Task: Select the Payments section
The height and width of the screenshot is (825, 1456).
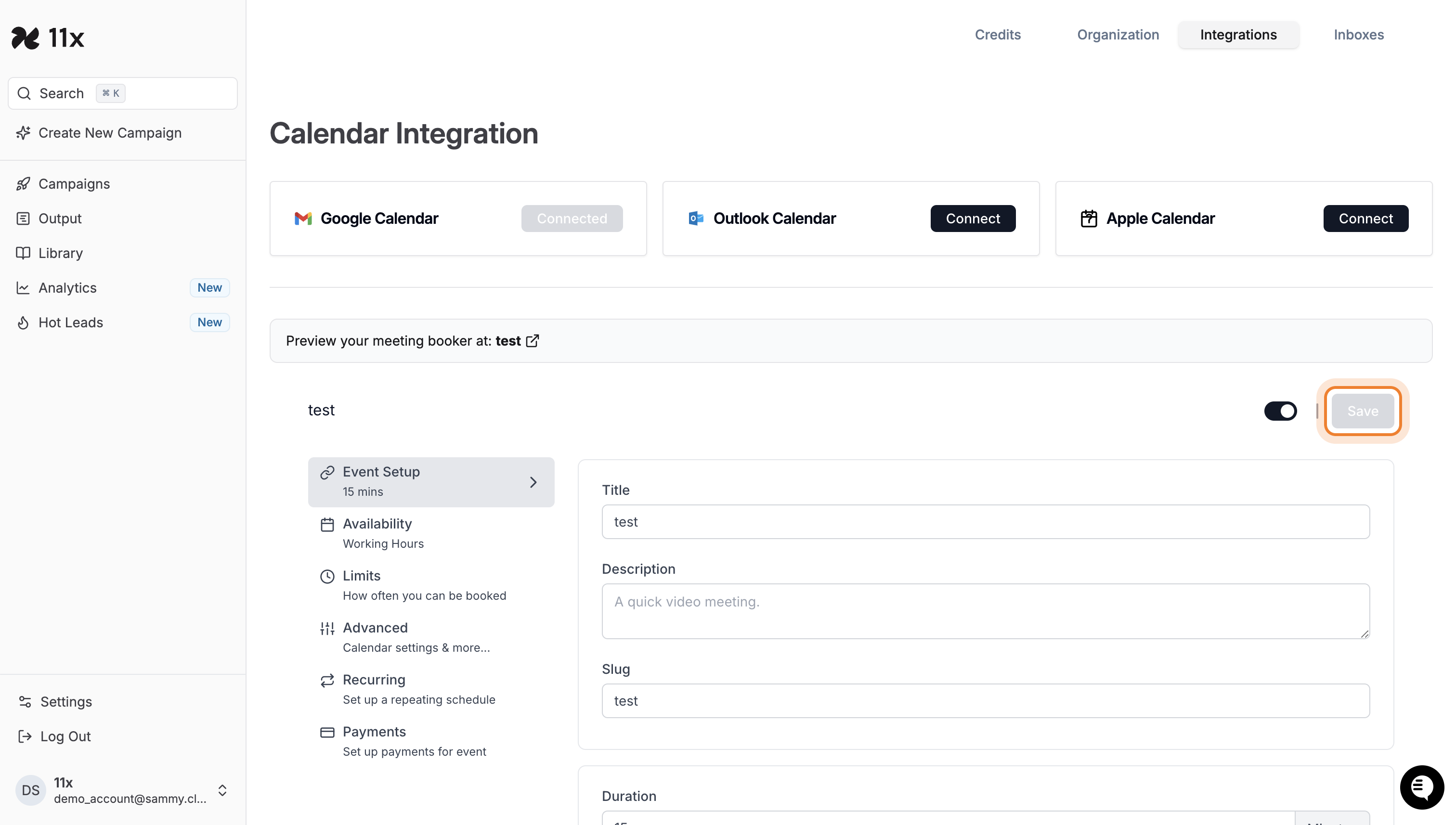Action: tap(431, 741)
